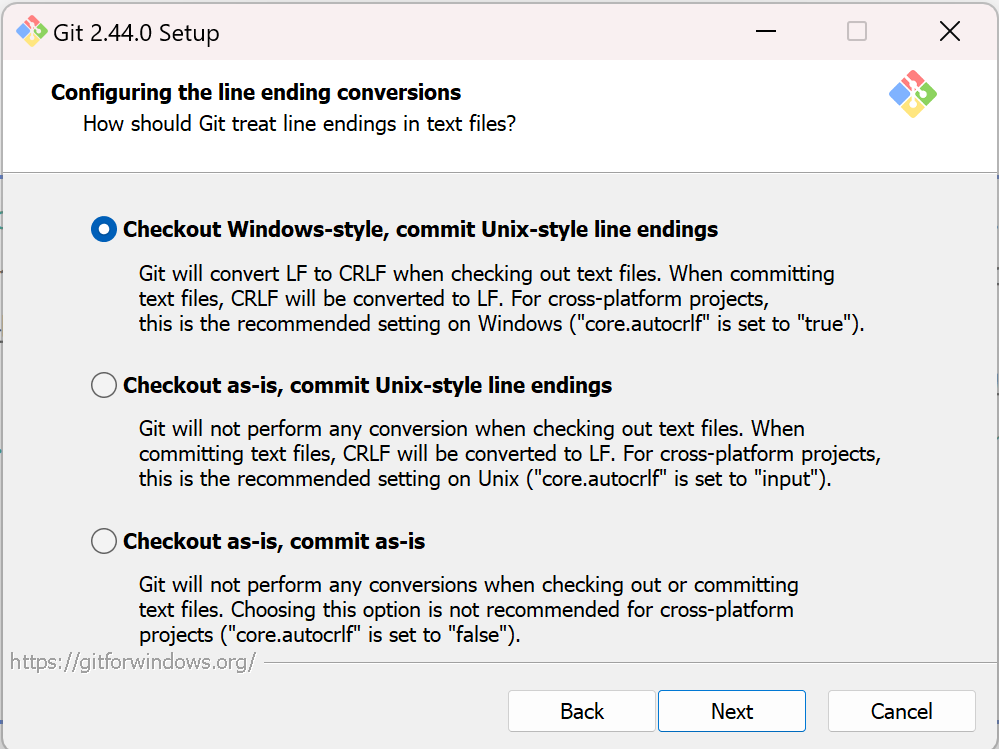Enable the Checkout as-is, commit as-is radio button
The height and width of the screenshot is (749, 999).
[104, 541]
